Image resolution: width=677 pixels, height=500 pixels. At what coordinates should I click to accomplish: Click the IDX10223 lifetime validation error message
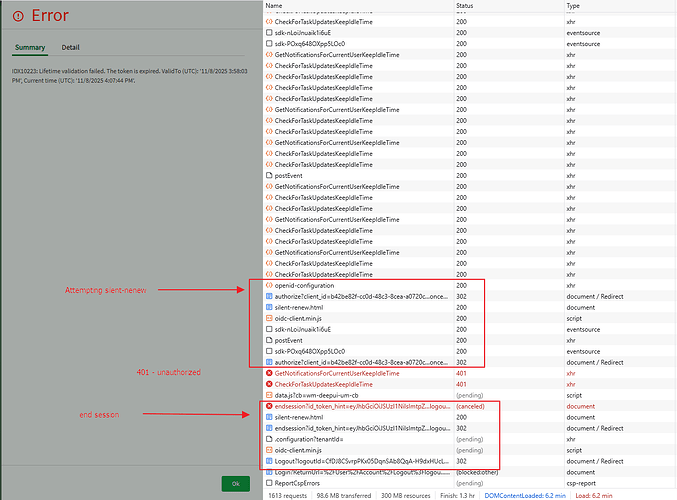point(130,76)
